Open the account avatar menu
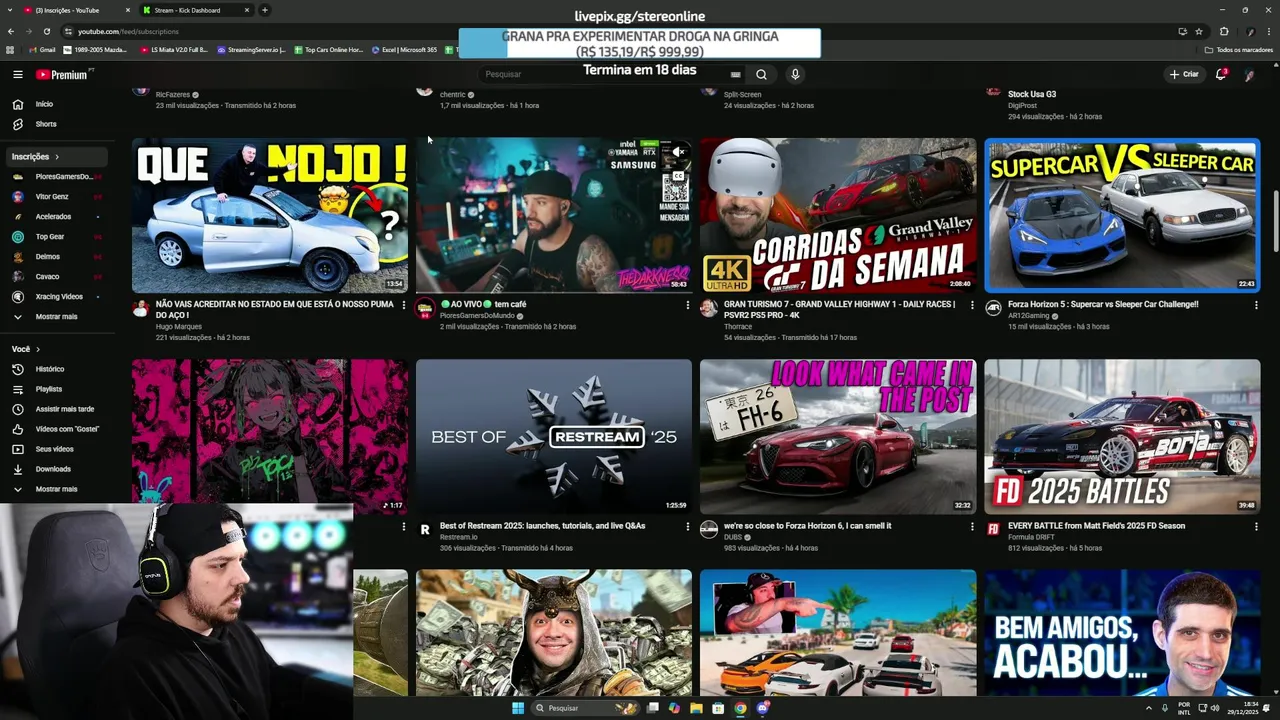The width and height of the screenshot is (1280, 720). pyautogui.click(x=1249, y=74)
